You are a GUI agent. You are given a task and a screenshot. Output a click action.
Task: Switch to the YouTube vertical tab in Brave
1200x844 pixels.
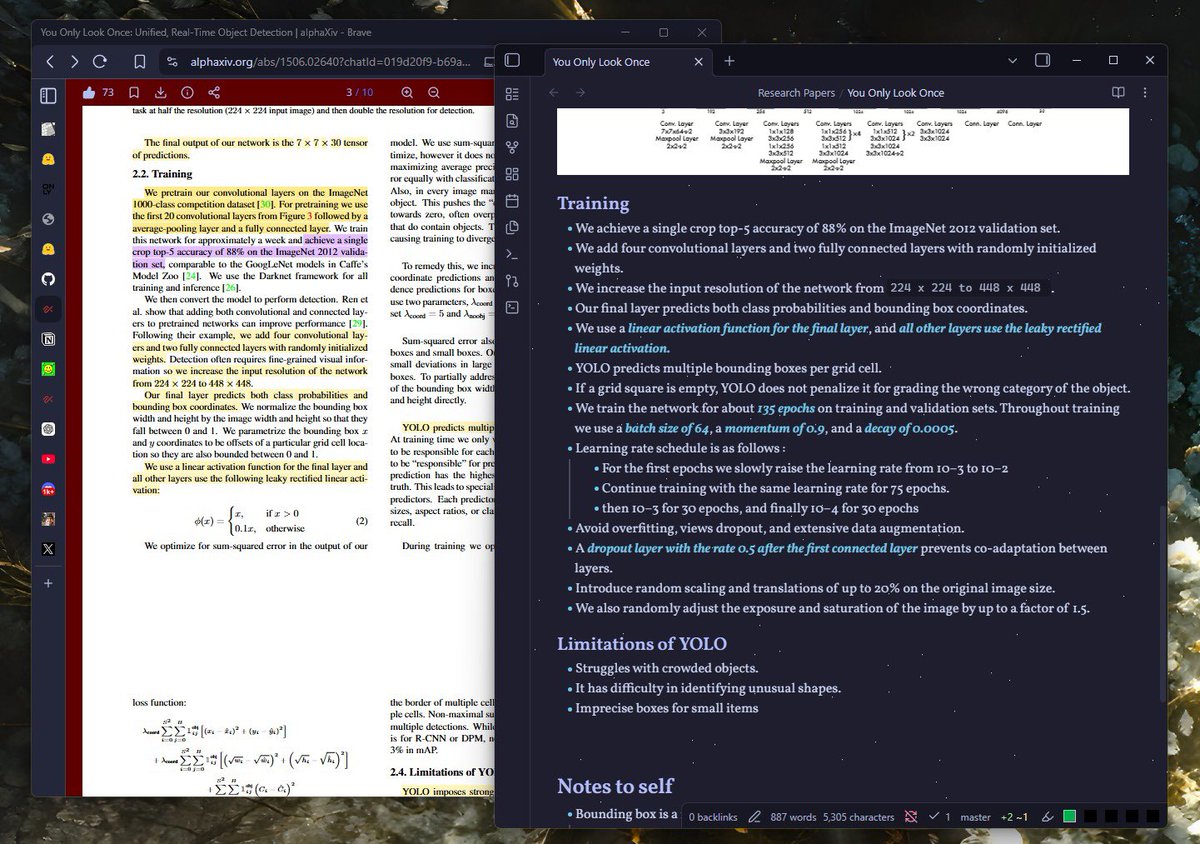coord(48,459)
